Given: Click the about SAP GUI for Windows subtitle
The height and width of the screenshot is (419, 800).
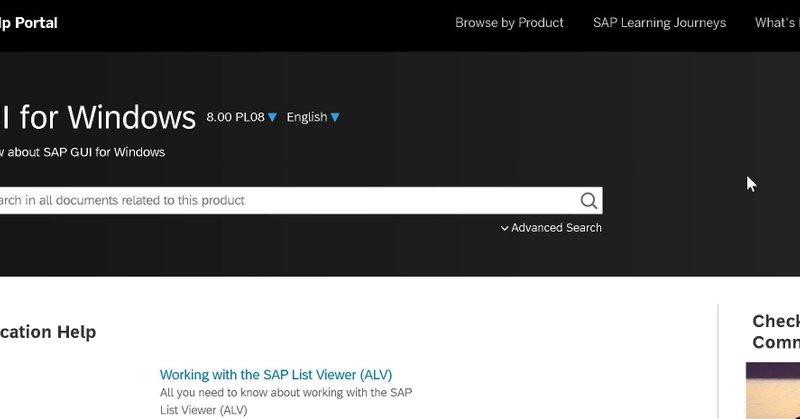Looking at the screenshot, I should pyautogui.click(x=82, y=152).
